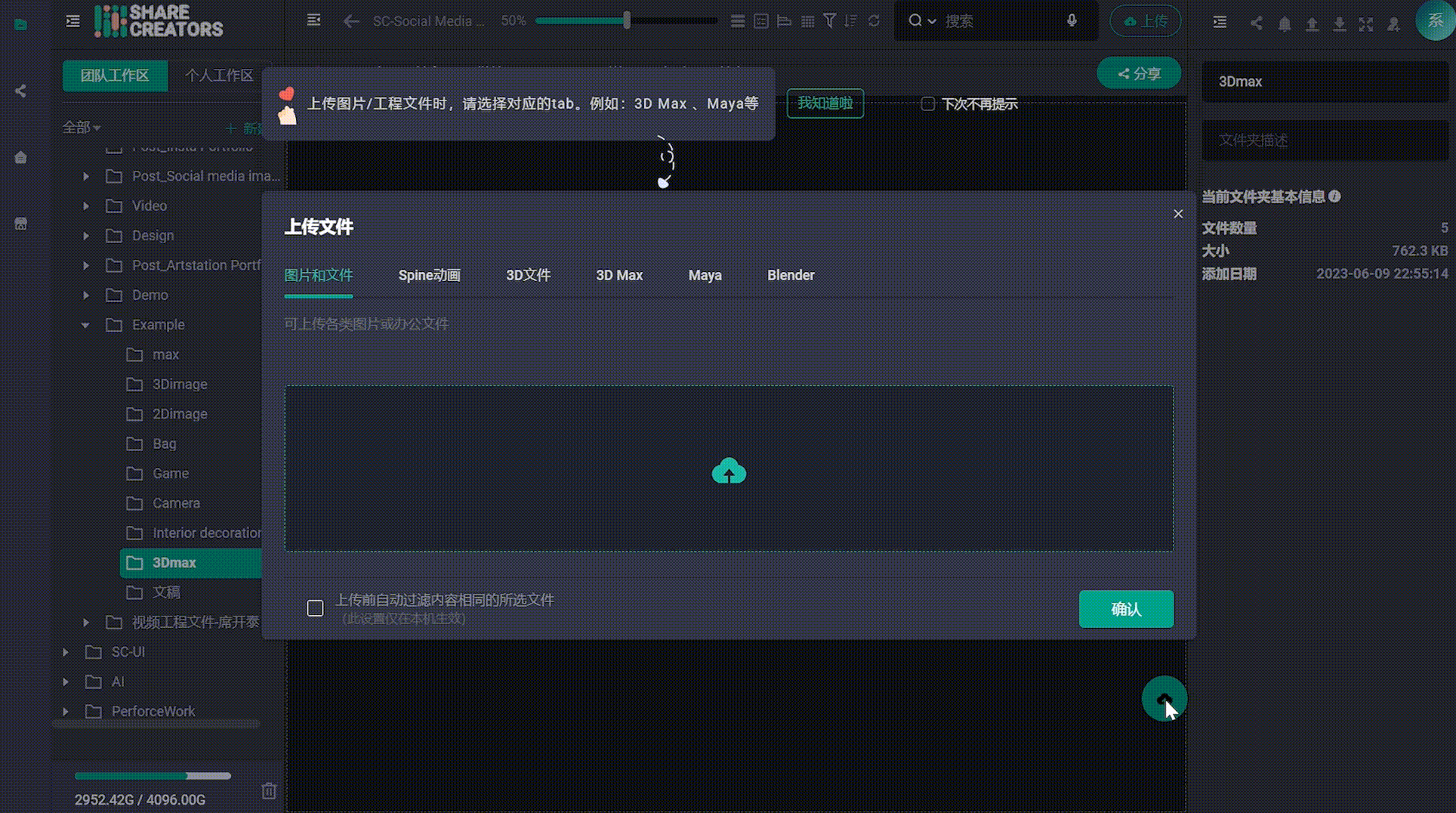Image resolution: width=1456 pixels, height=813 pixels.
Task: Open the home icon in left sidebar
Action: pos(20,157)
